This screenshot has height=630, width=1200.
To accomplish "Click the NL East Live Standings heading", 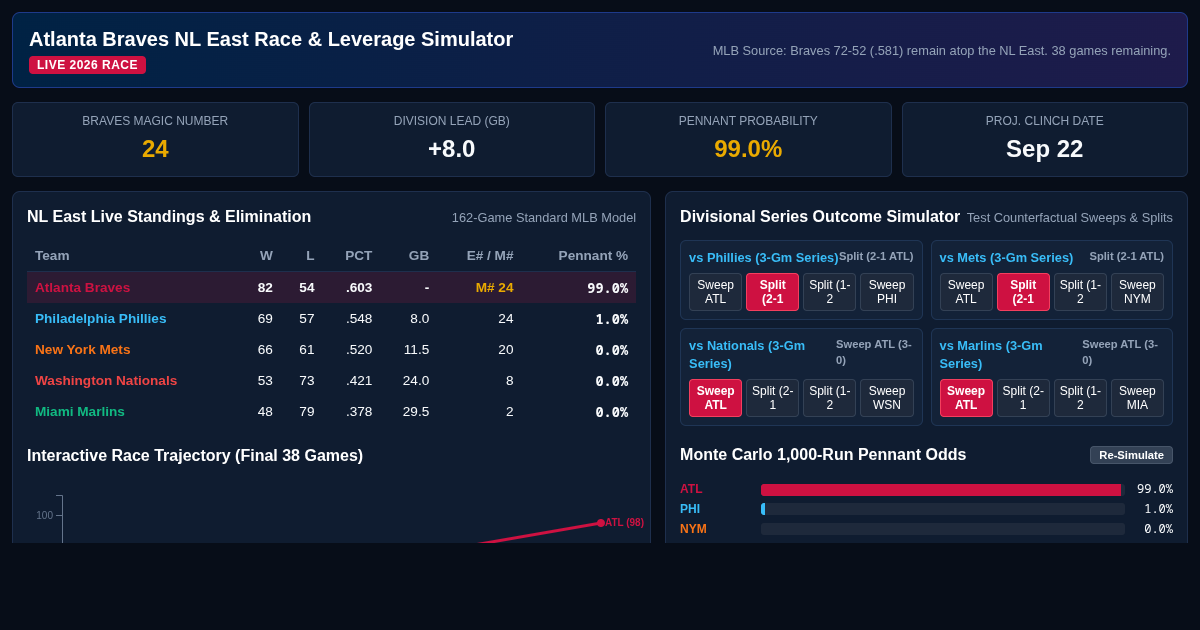I will (169, 217).
